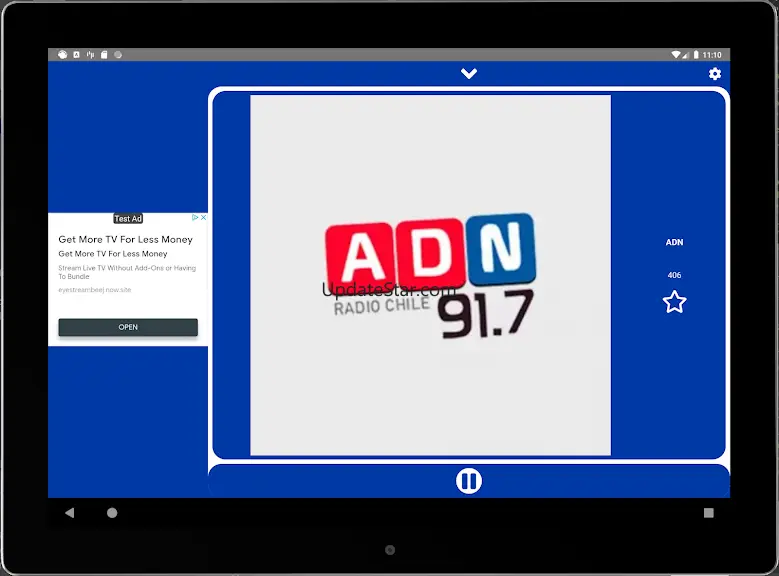
Task: Click the 'Stream Live TV Without Add-Ons' description
Action: click(x=127, y=272)
